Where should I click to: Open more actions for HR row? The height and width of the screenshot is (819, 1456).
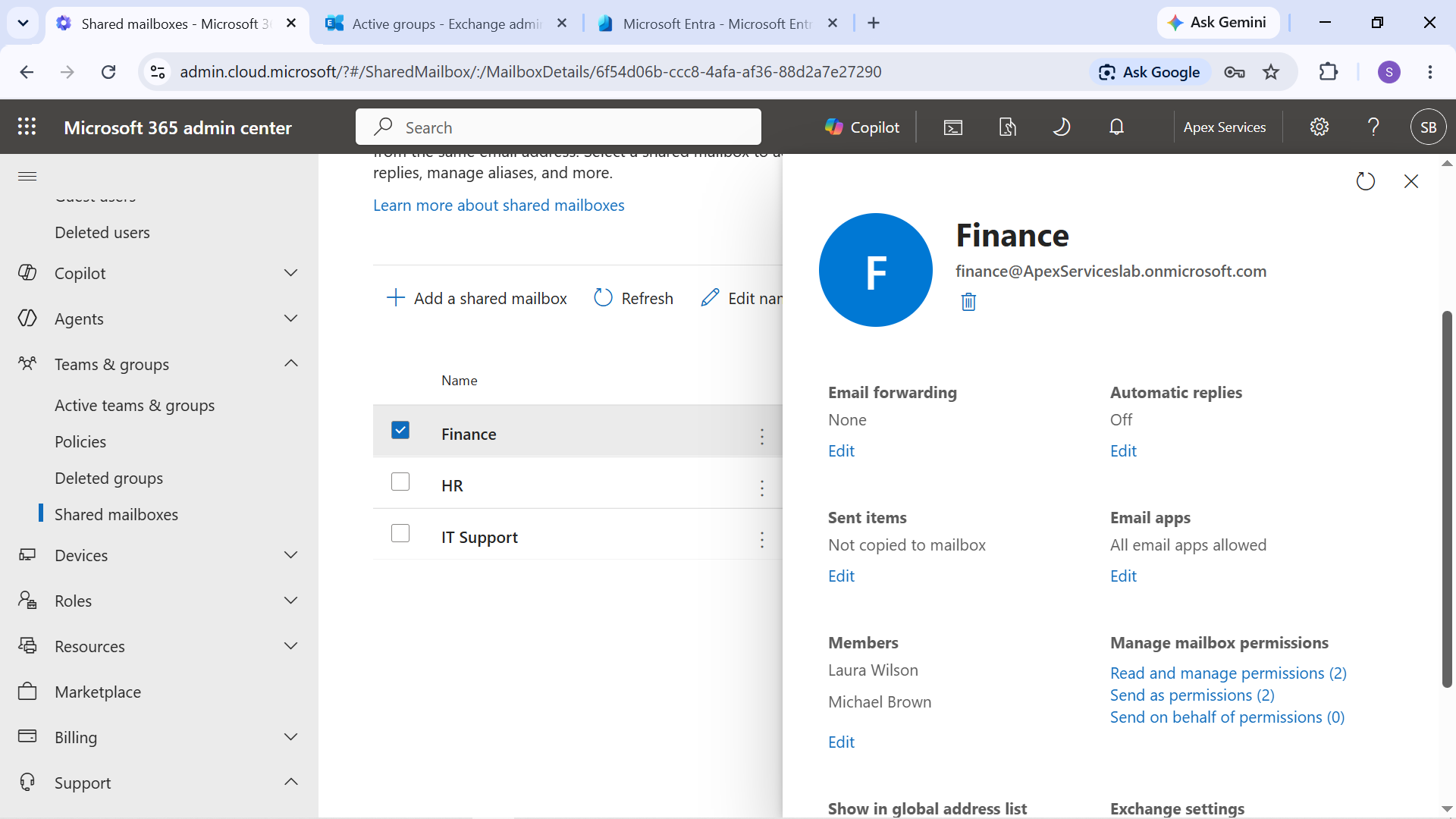(762, 488)
